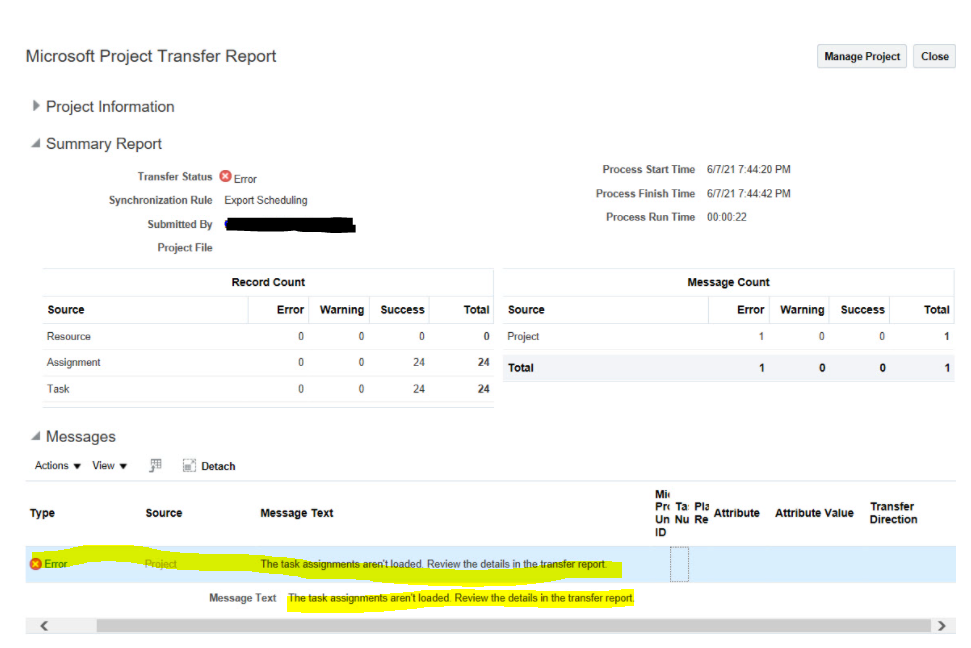The image size is (971, 648).
Task: Open the Actions menu
Action: tap(52, 465)
